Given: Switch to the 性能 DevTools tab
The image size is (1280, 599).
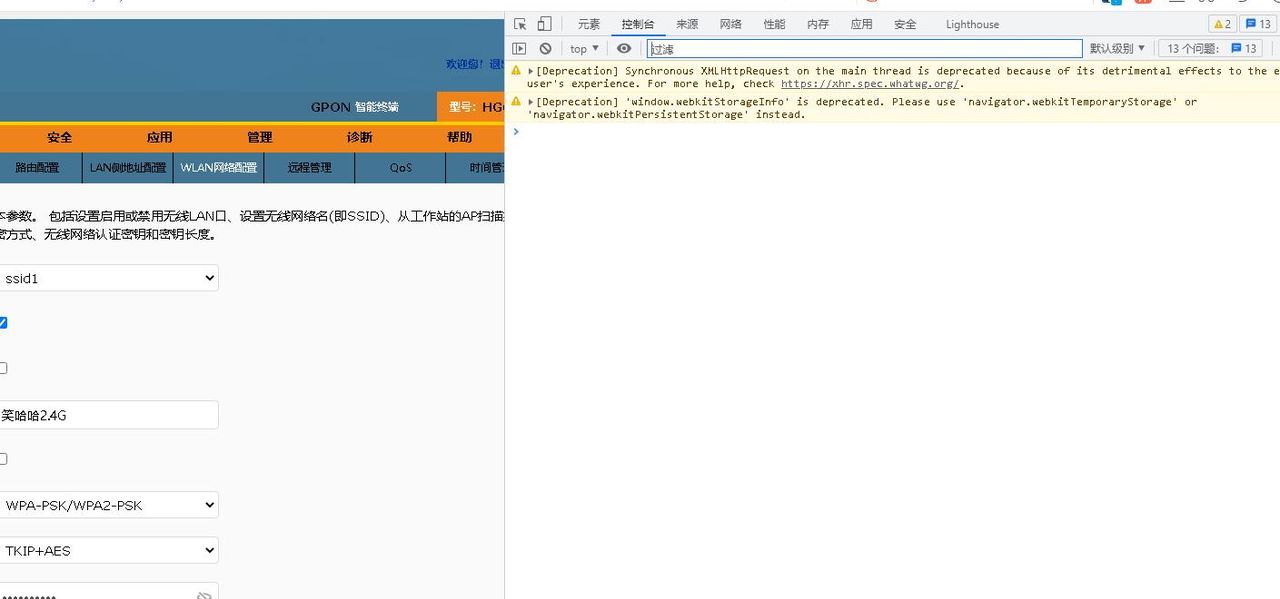Looking at the screenshot, I should pos(774,24).
